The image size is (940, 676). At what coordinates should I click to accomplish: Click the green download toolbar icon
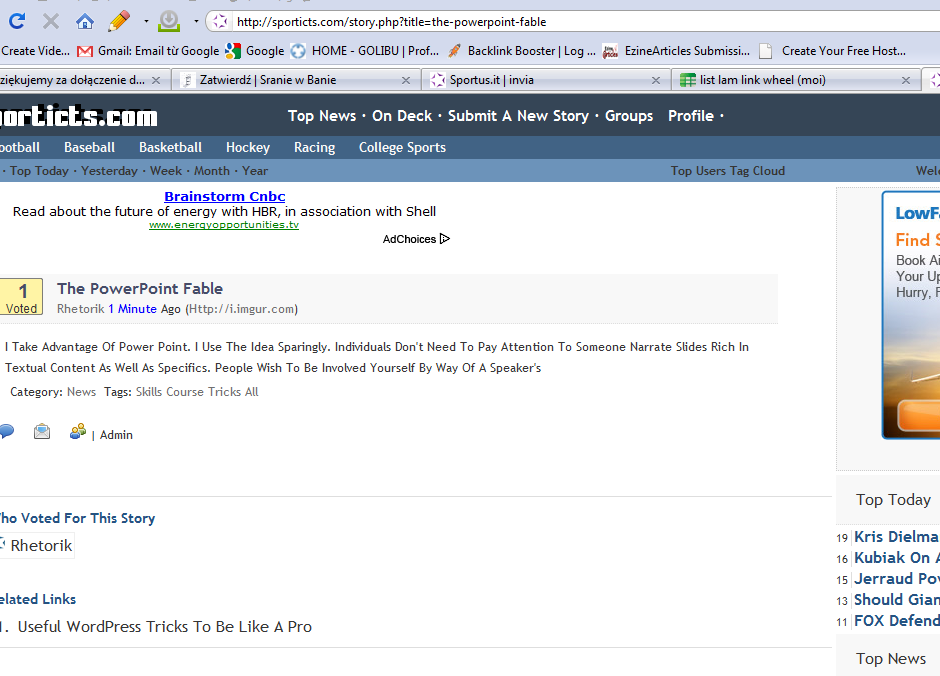pyautogui.click(x=169, y=22)
